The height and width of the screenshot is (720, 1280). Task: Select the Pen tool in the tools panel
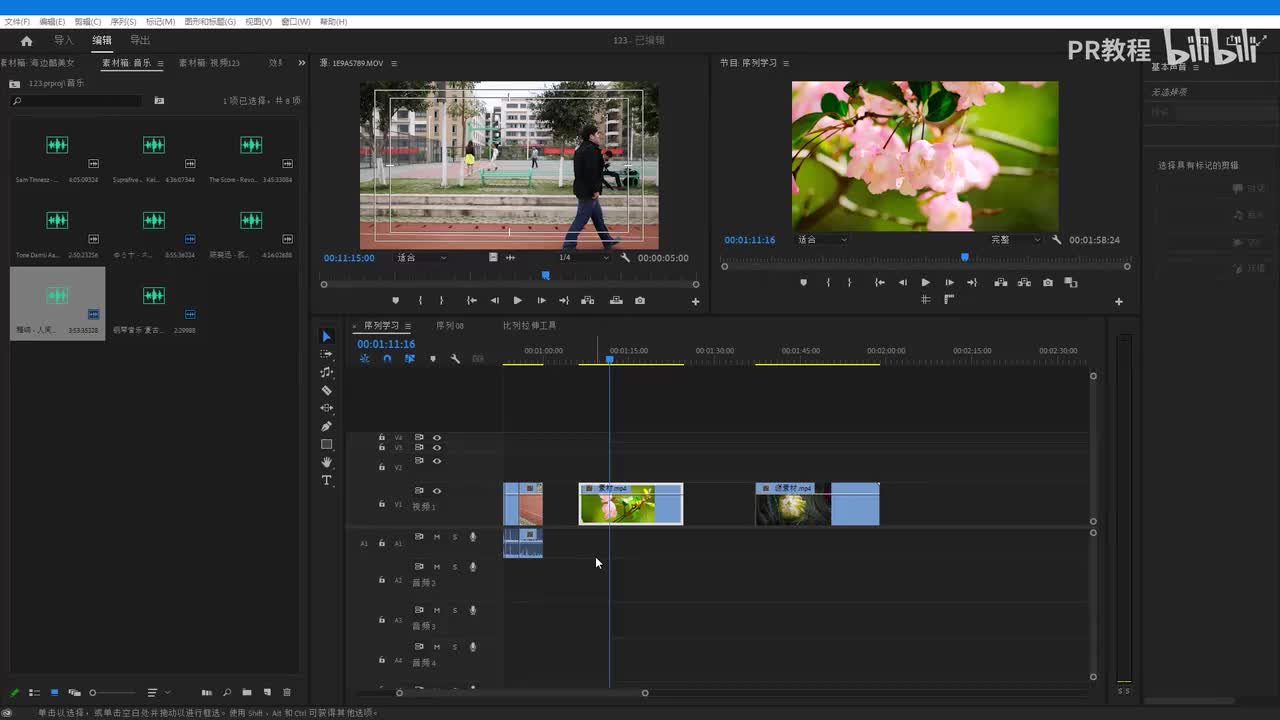326,426
